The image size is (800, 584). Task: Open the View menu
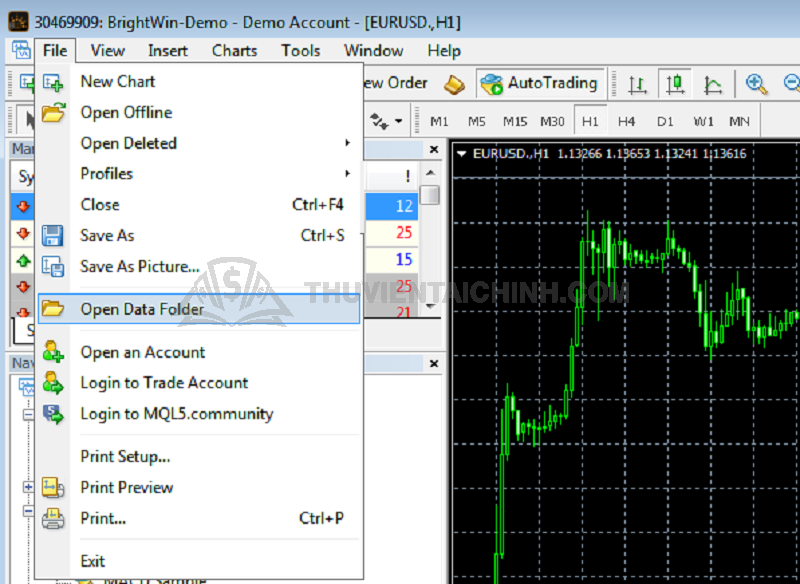point(108,50)
